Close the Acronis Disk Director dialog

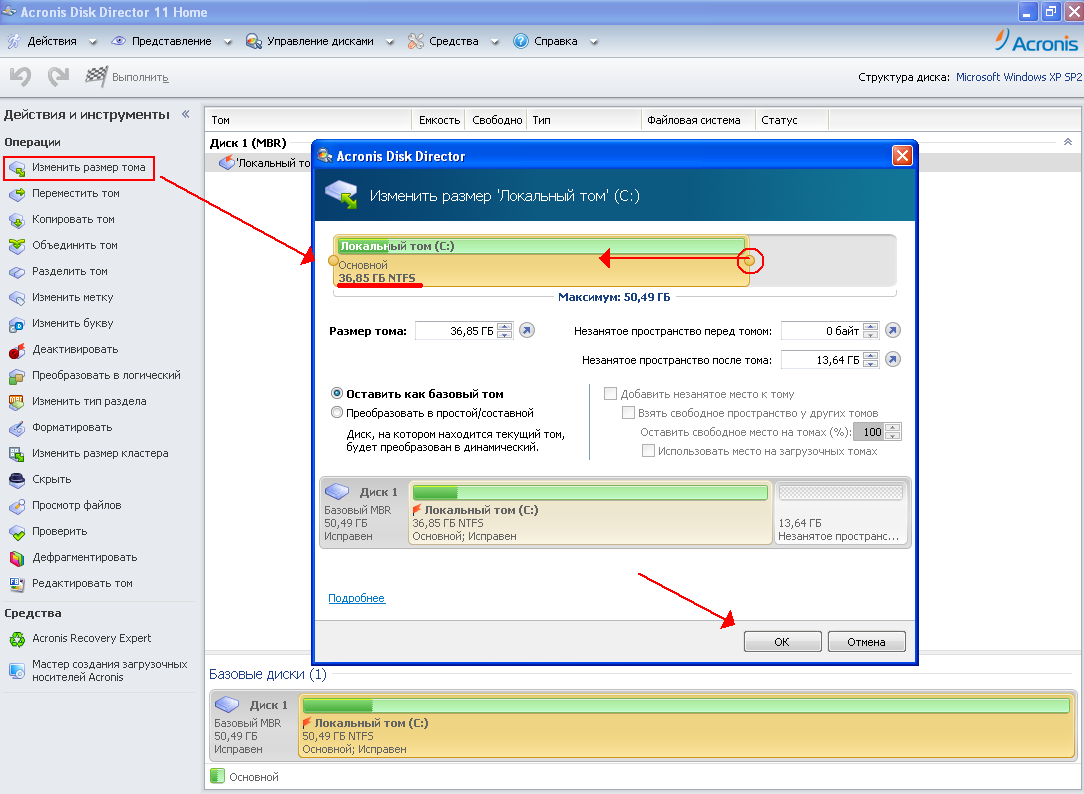coord(901,156)
